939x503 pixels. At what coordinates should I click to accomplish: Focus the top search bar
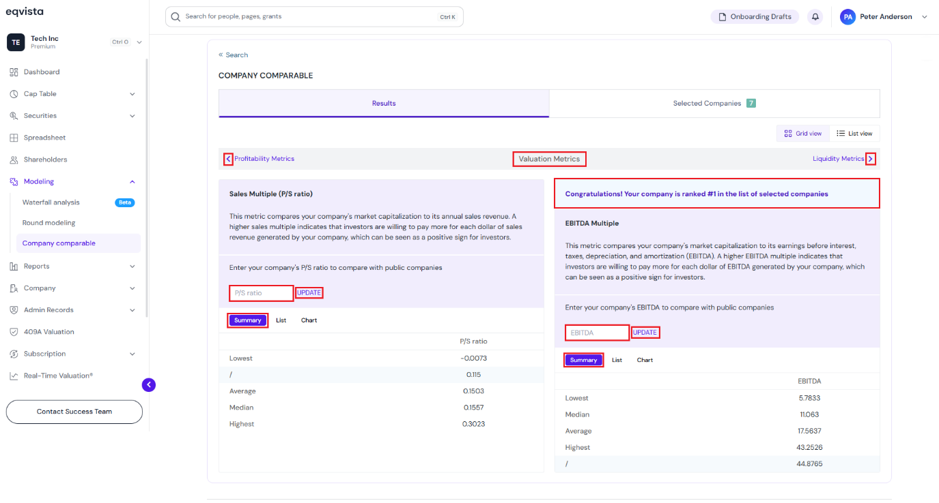tap(314, 17)
